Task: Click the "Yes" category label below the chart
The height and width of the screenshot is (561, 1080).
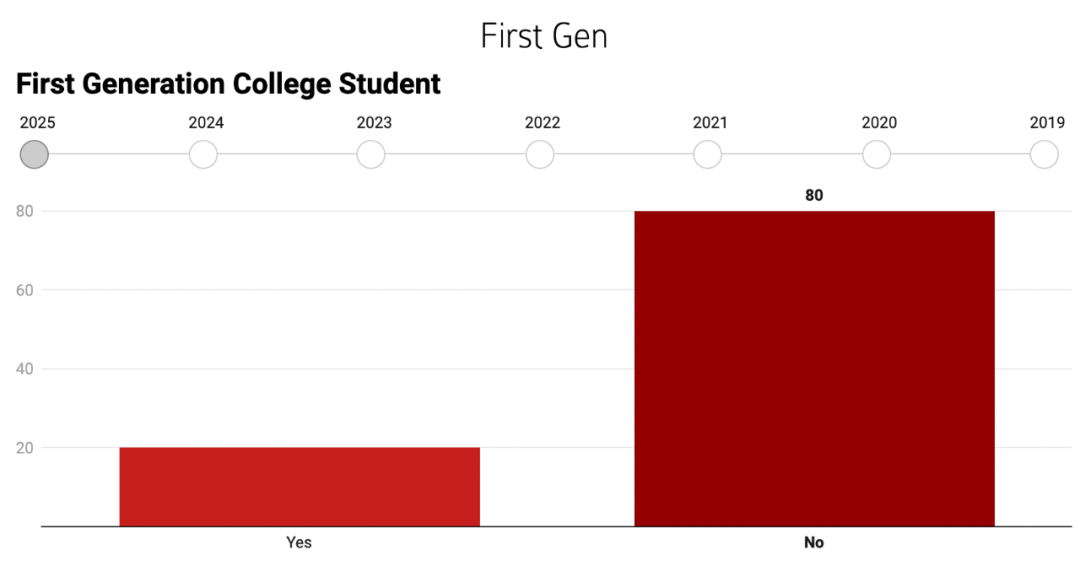Action: (299, 543)
